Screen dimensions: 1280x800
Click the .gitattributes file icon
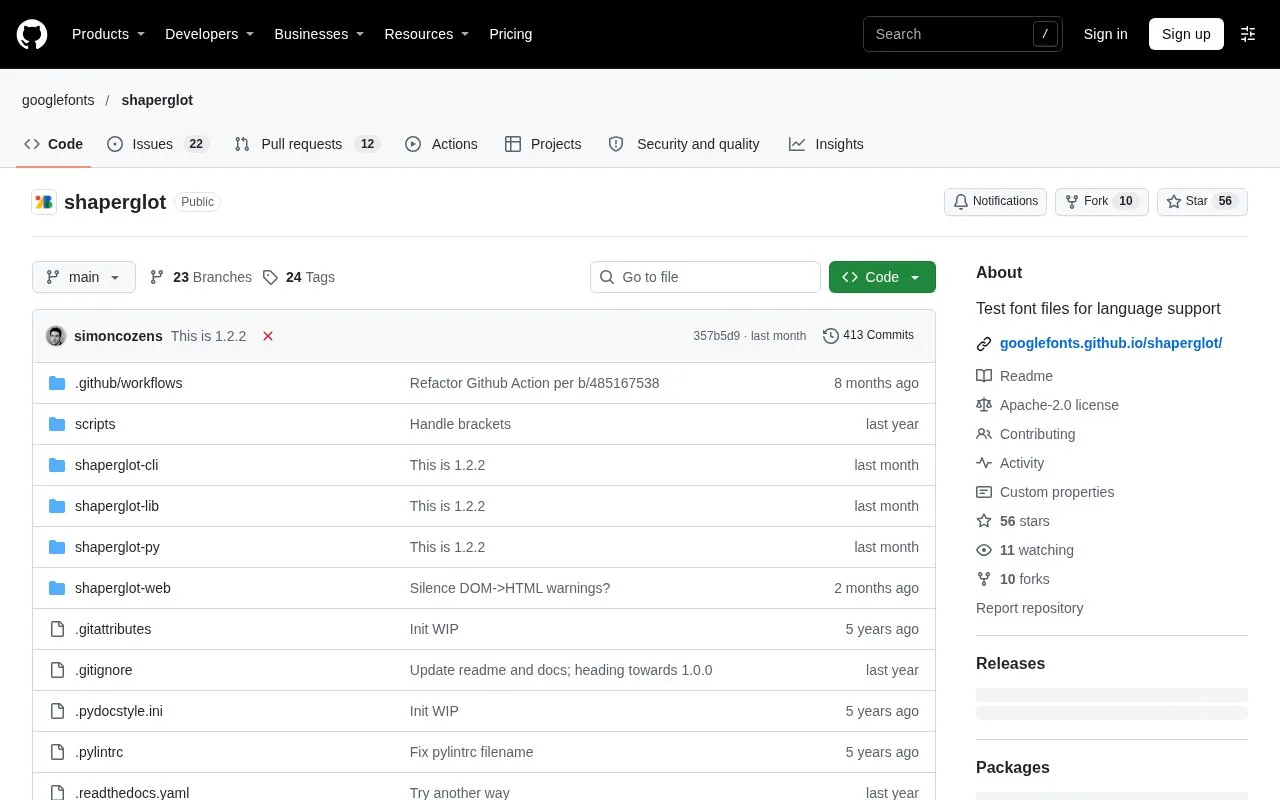pos(57,629)
